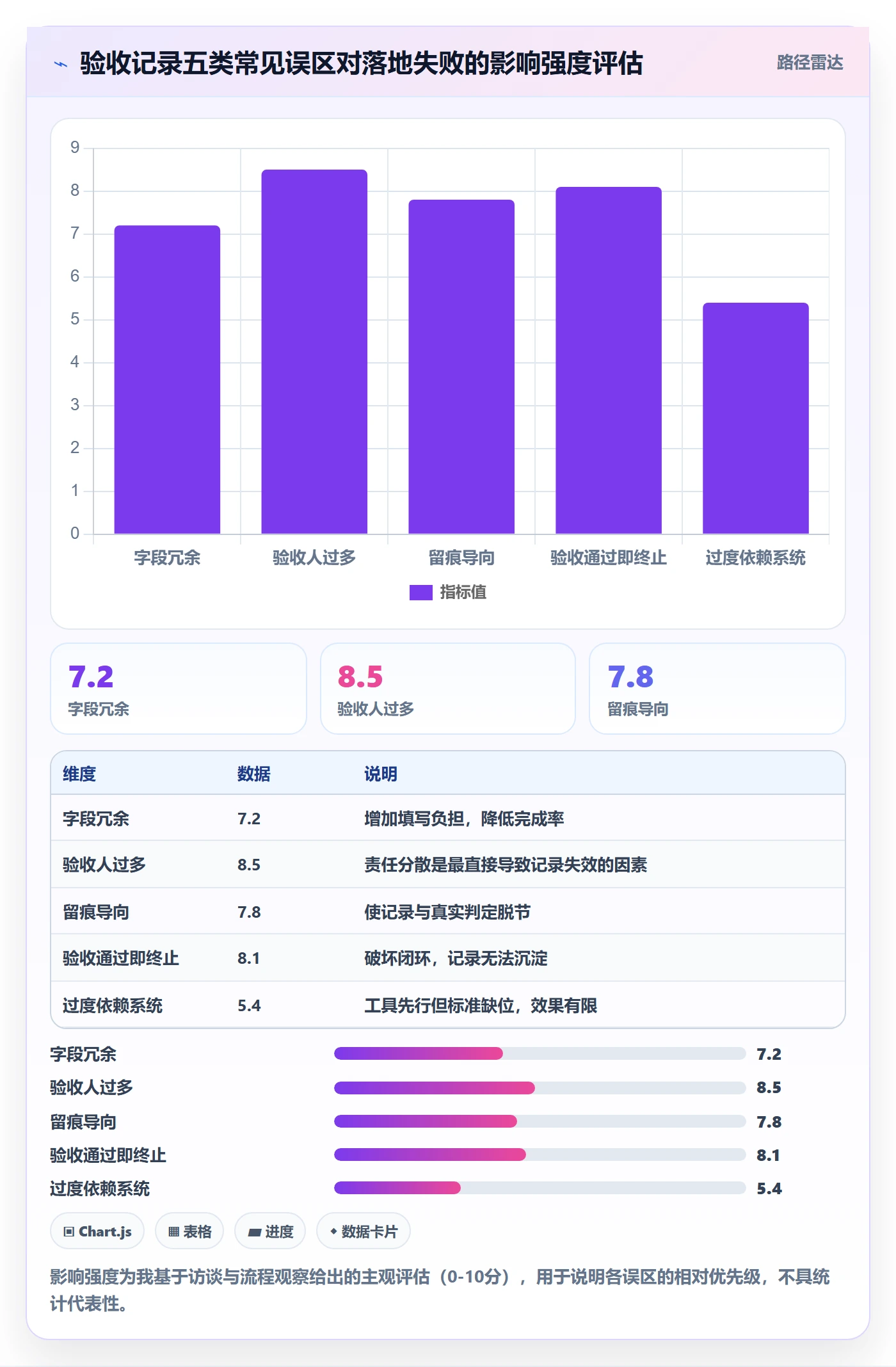This screenshot has width=896, height=1367.
Task: Click the lightning icon beside the title
Action: coord(61,64)
